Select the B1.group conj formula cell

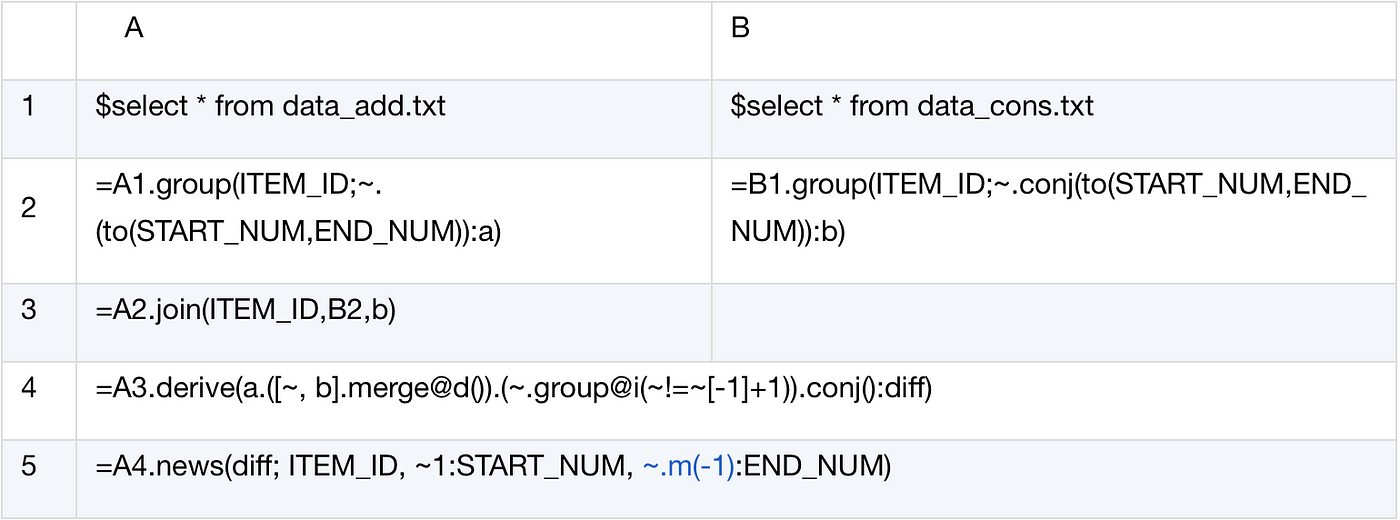pyautogui.click(x=1054, y=220)
